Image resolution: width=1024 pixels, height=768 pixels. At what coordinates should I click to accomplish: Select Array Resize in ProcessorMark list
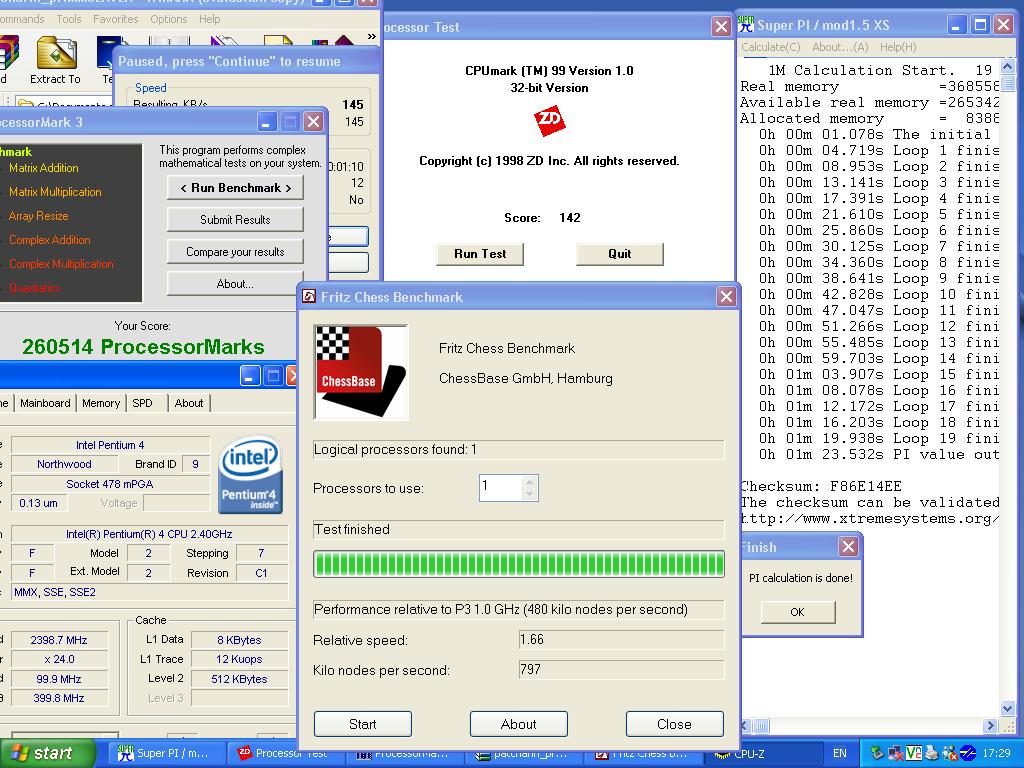click(x=39, y=216)
